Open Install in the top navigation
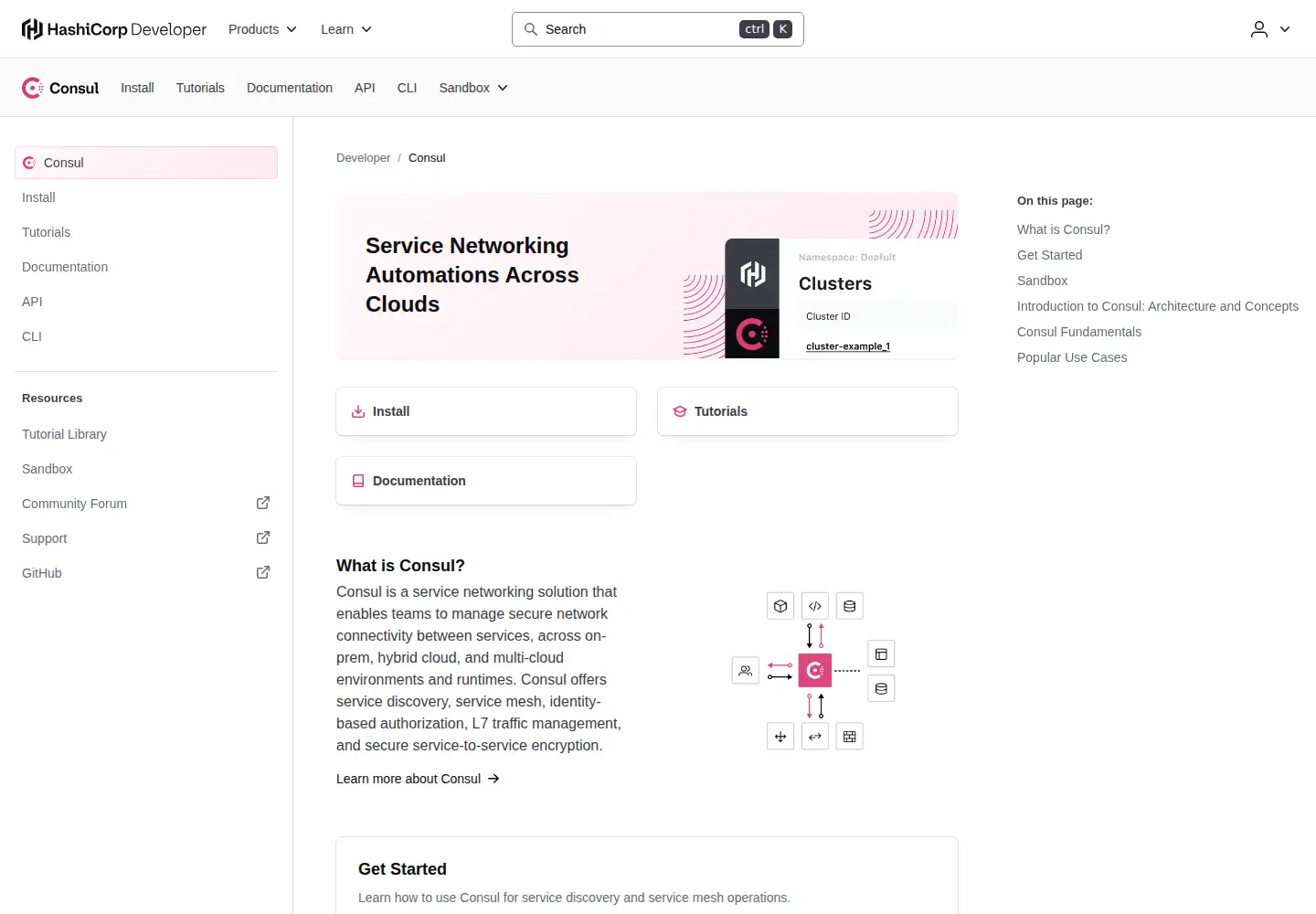The width and height of the screenshot is (1316, 914). click(137, 88)
